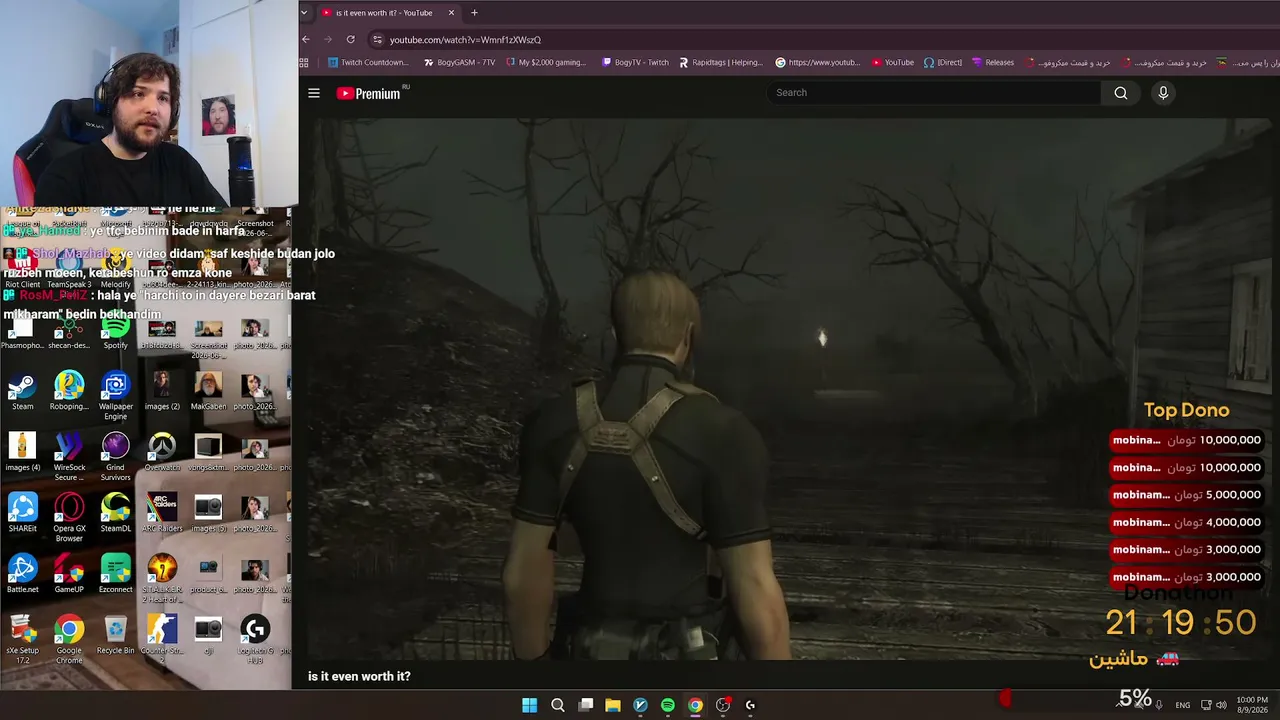Image resolution: width=1280 pixels, height=720 pixels.
Task: Open File Explorer from the taskbar
Action: pyautogui.click(x=613, y=705)
